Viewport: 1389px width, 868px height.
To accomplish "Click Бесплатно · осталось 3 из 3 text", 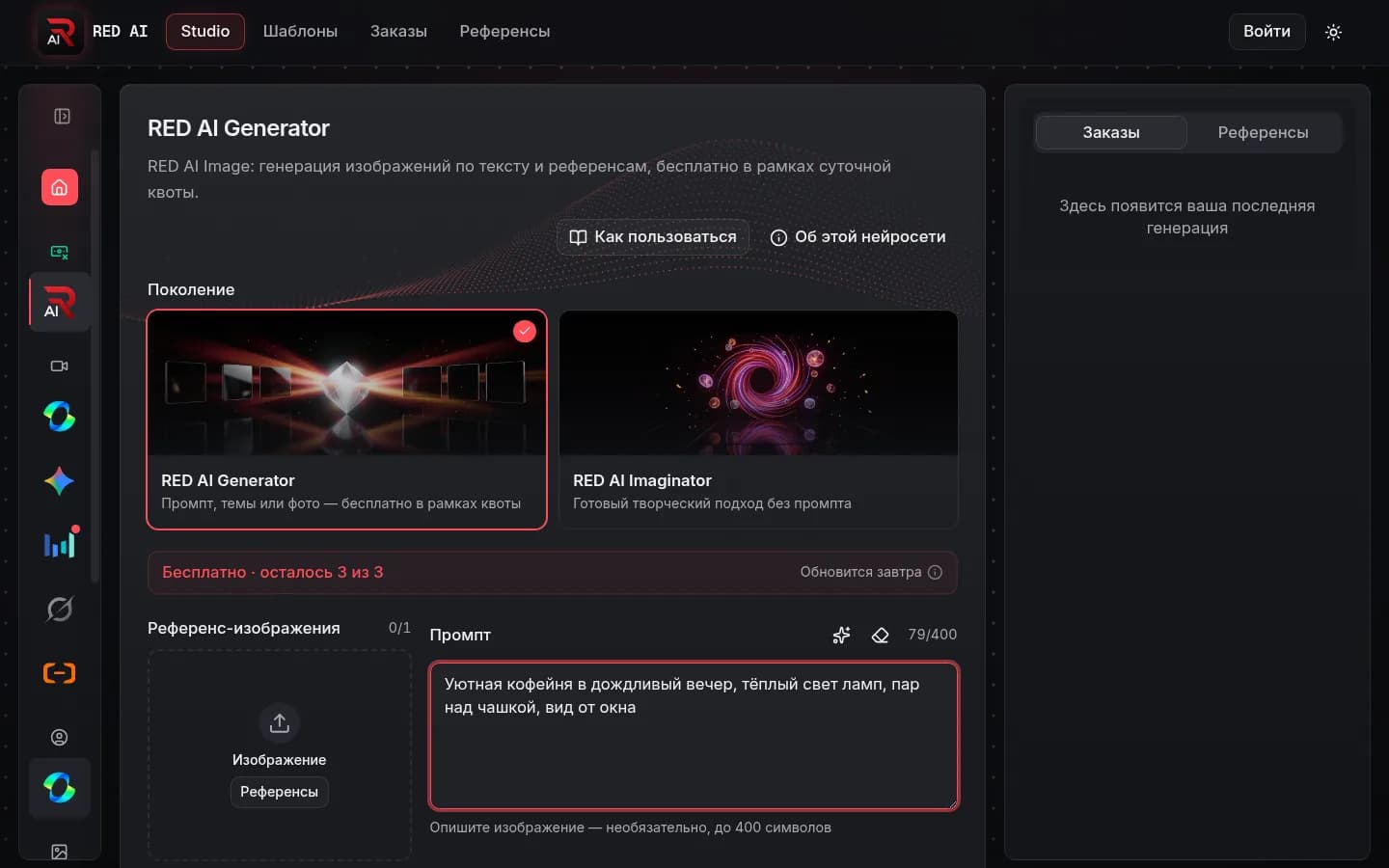I will [x=272, y=572].
